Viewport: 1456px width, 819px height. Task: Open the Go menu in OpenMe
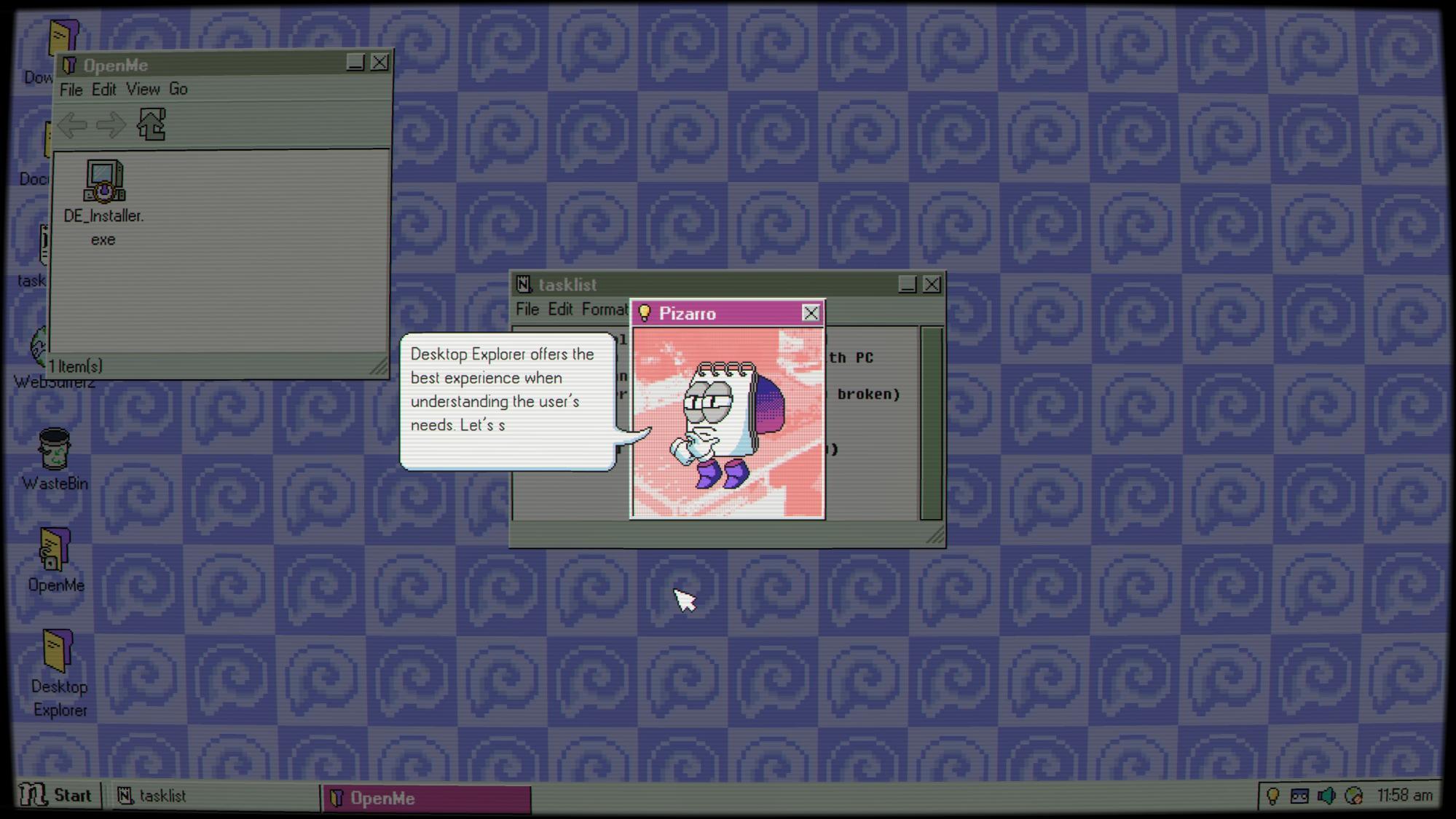179,89
